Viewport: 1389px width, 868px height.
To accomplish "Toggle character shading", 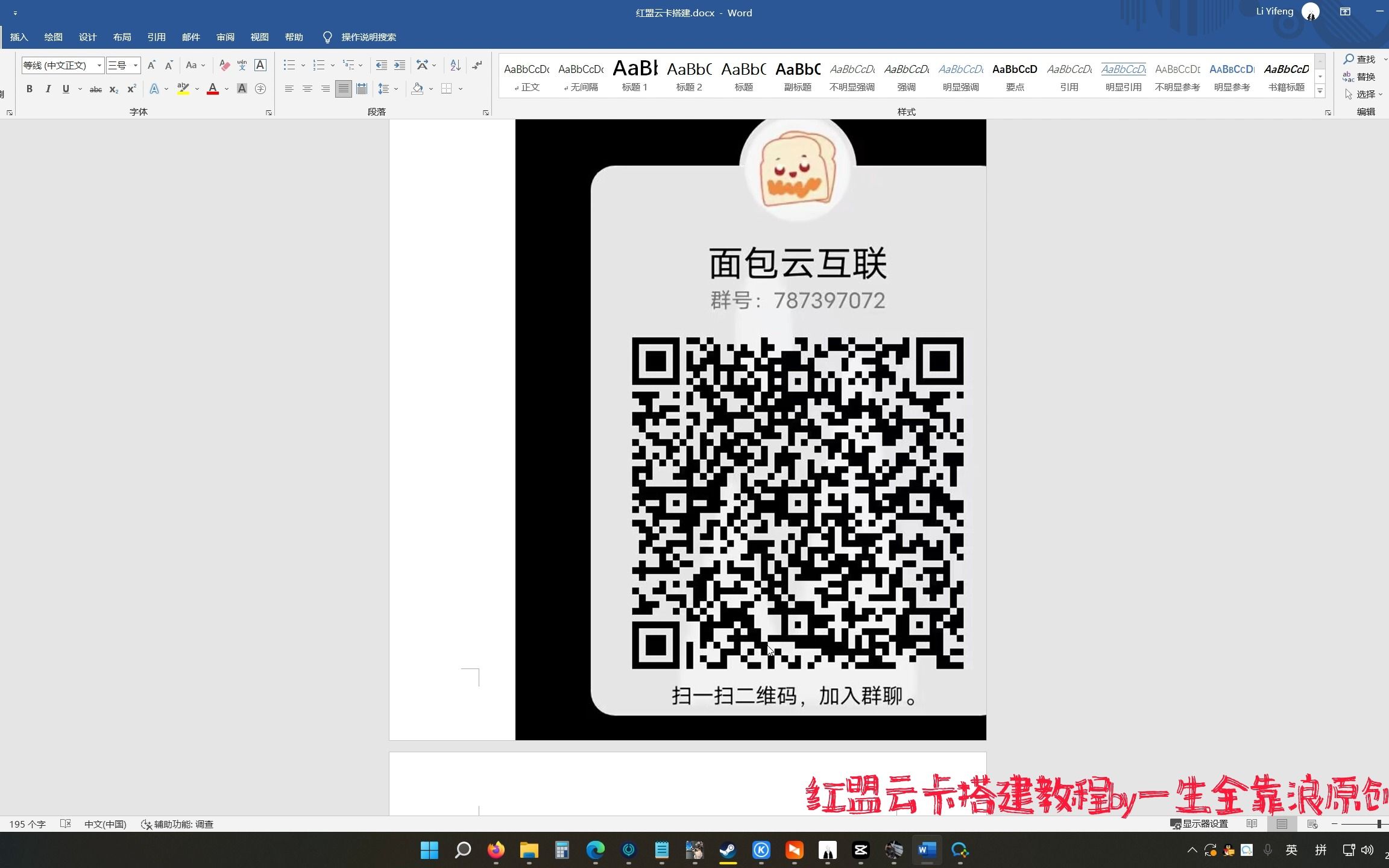I will 242,89.
